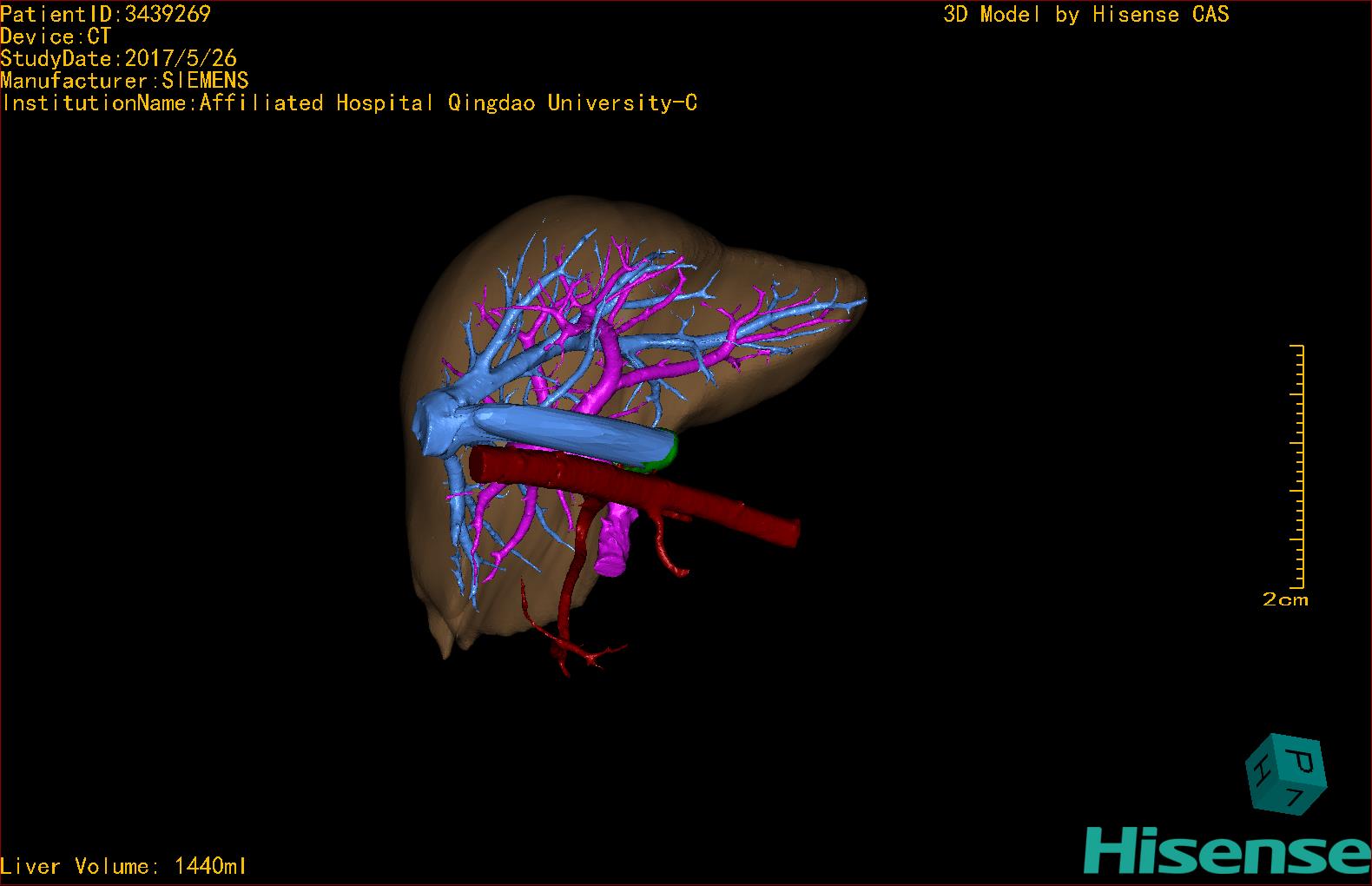This screenshot has width=1372, height=886.
Task: Click the Device:CT label
Action: click(x=56, y=36)
